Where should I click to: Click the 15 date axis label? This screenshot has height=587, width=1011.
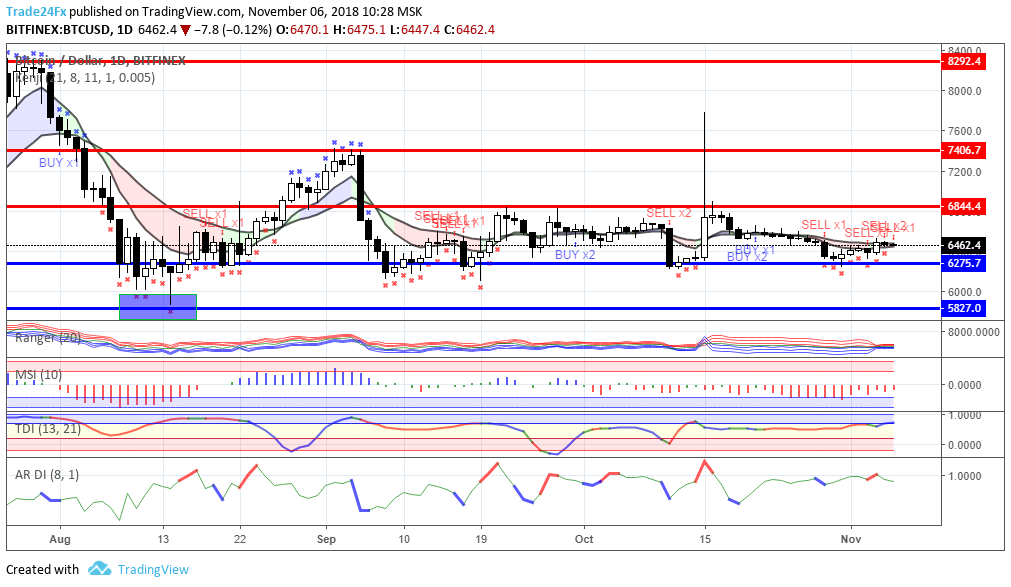tap(705, 539)
